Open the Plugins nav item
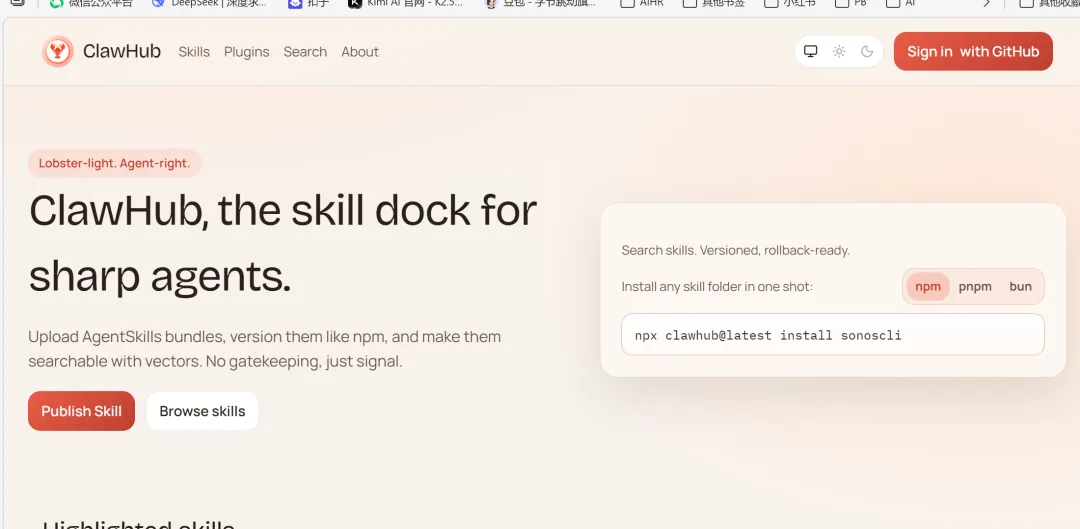 (x=247, y=52)
